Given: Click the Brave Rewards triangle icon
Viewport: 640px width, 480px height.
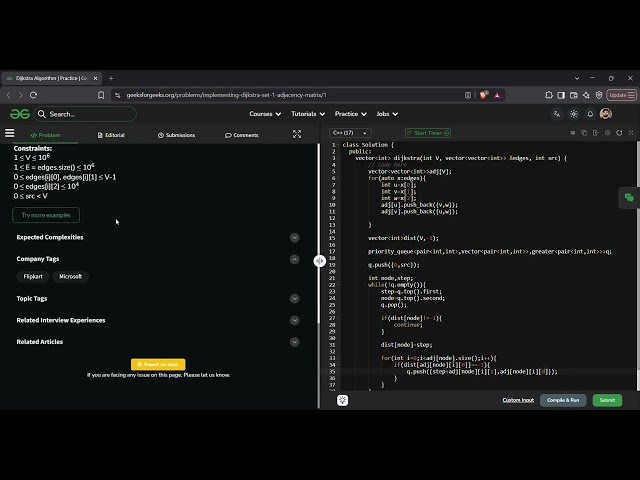Looking at the screenshot, I should point(497,95).
